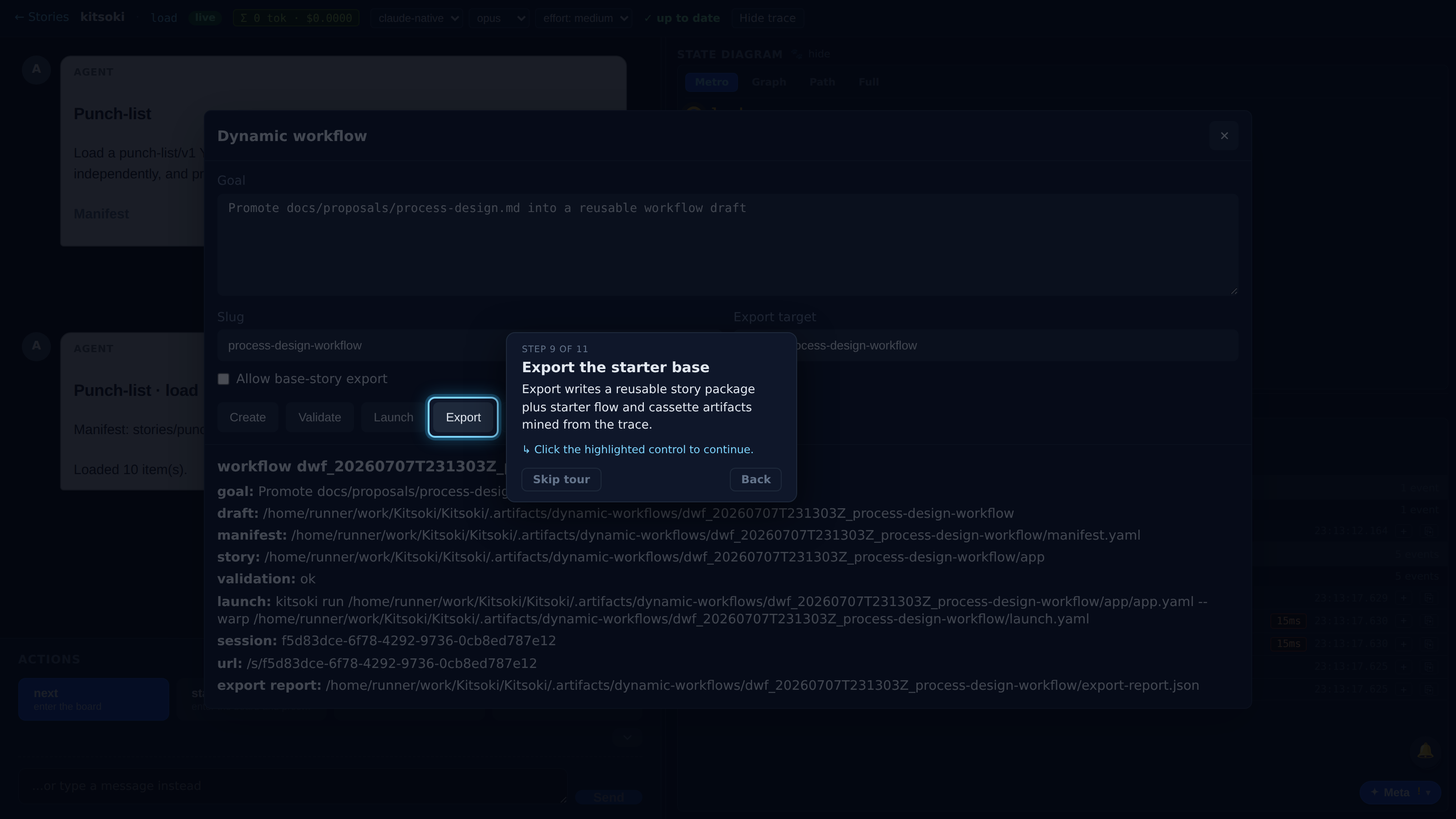Click the Validate button
This screenshot has height=819, width=1456.
(x=320, y=417)
